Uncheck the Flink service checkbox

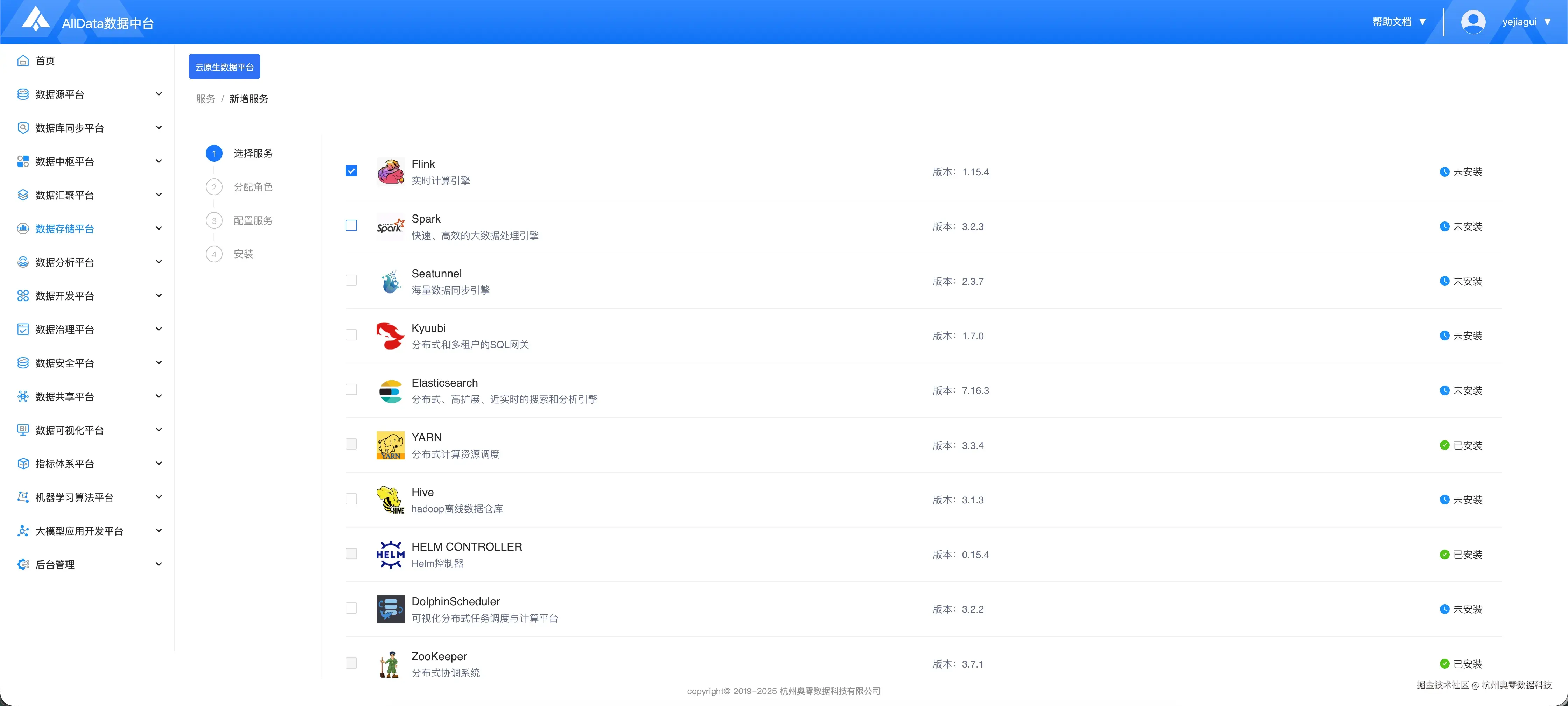pos(351,171)
